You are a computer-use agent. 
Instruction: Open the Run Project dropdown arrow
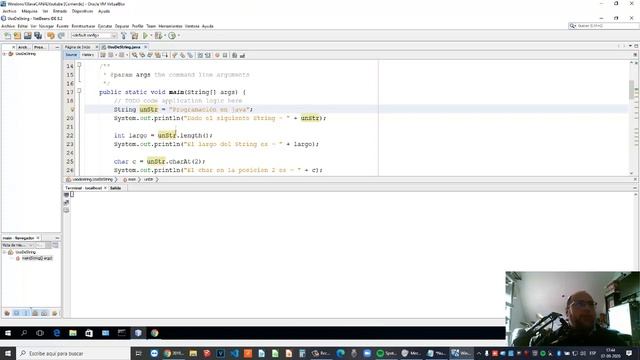pos(151,36)
